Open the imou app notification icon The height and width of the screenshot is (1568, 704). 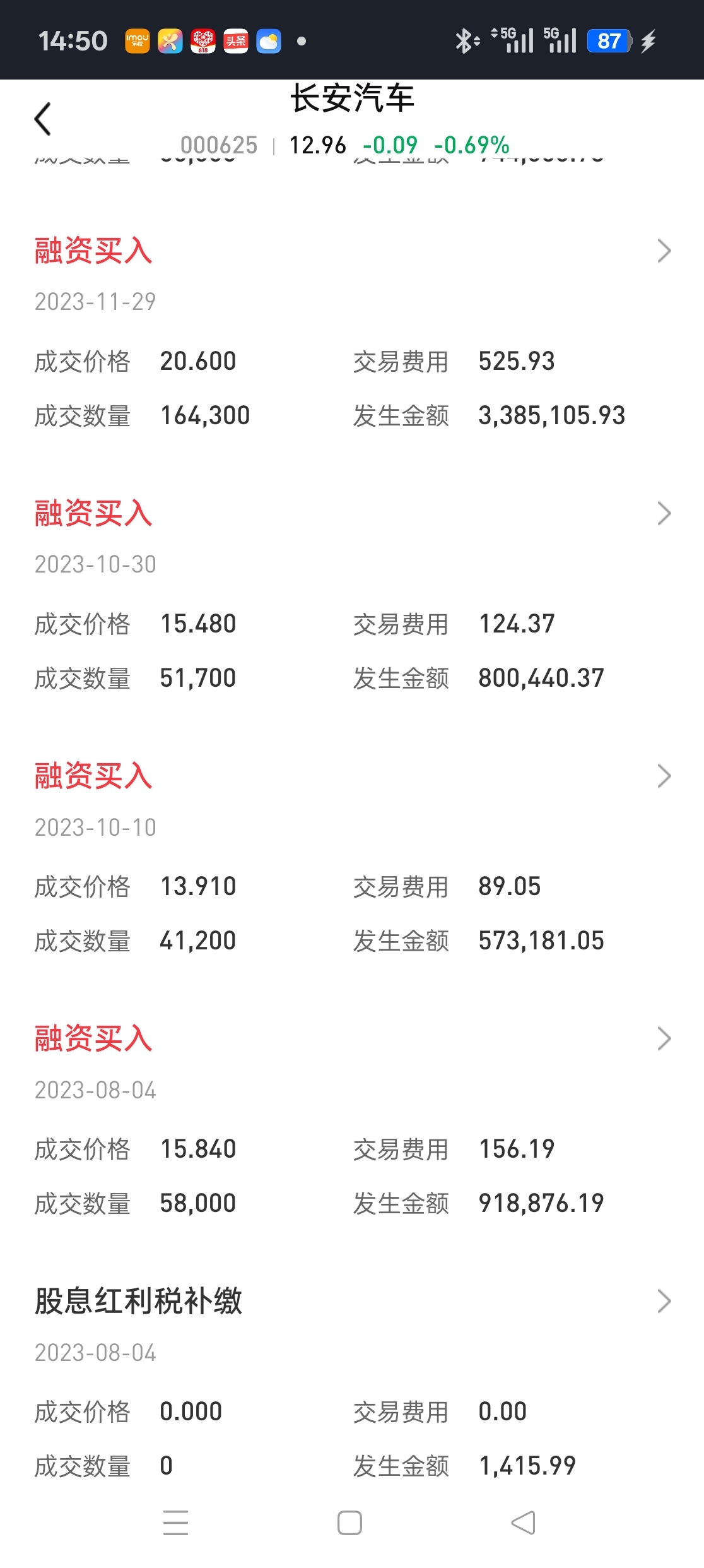(137, 41)
